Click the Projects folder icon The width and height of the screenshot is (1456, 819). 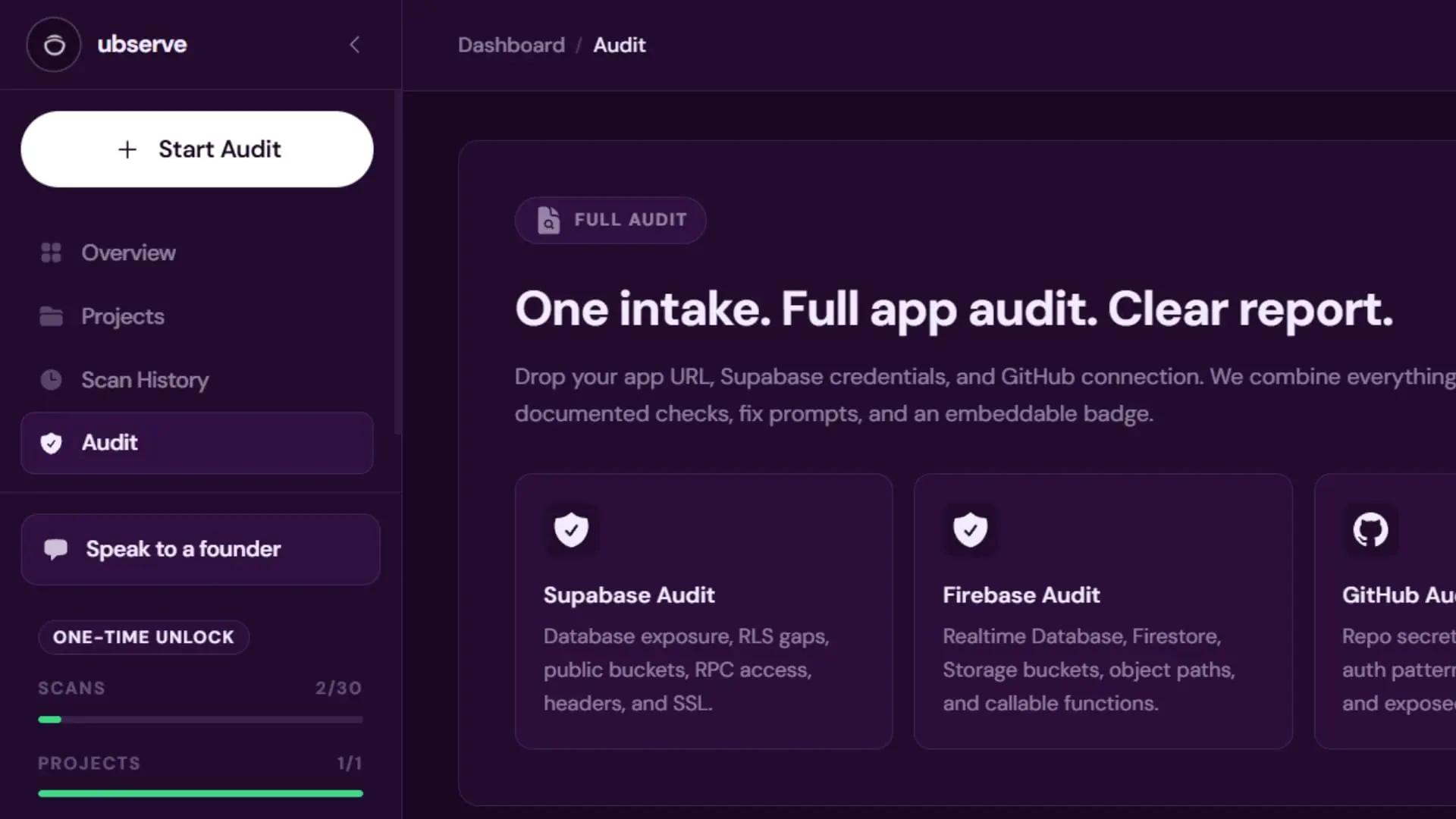51,316
